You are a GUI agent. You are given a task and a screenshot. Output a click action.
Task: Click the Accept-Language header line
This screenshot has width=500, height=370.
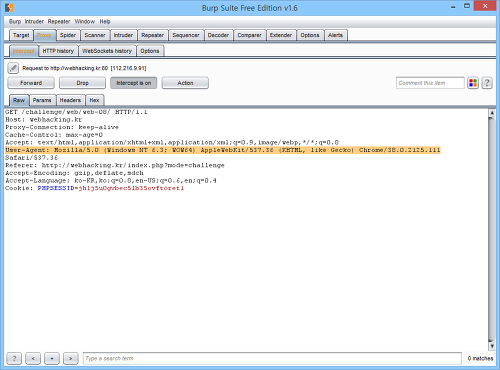(111, 181)
